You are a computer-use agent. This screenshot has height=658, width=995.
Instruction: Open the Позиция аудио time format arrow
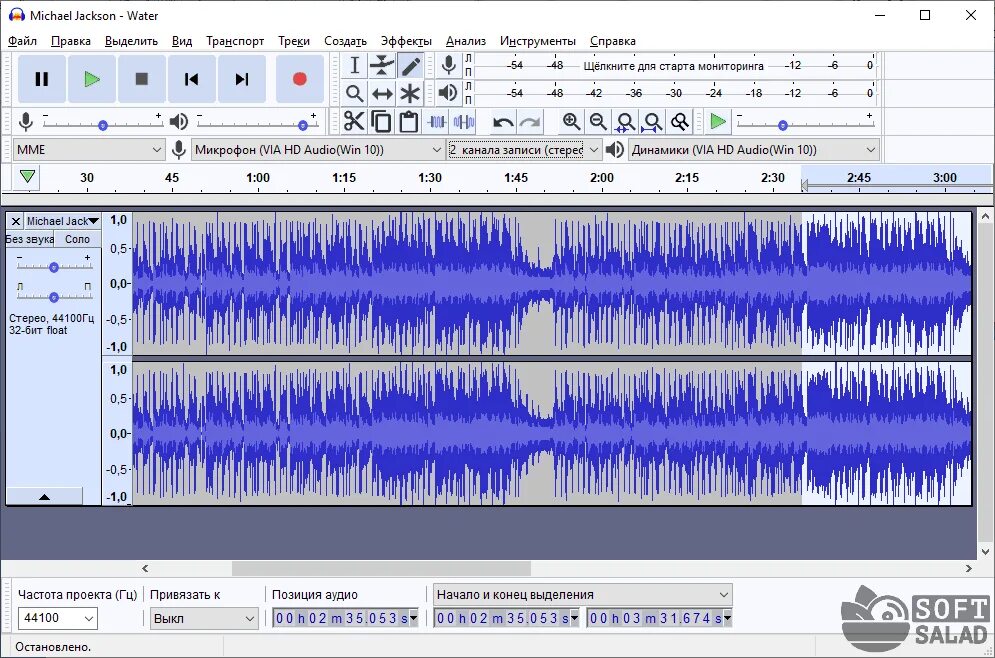coord(414,617)
